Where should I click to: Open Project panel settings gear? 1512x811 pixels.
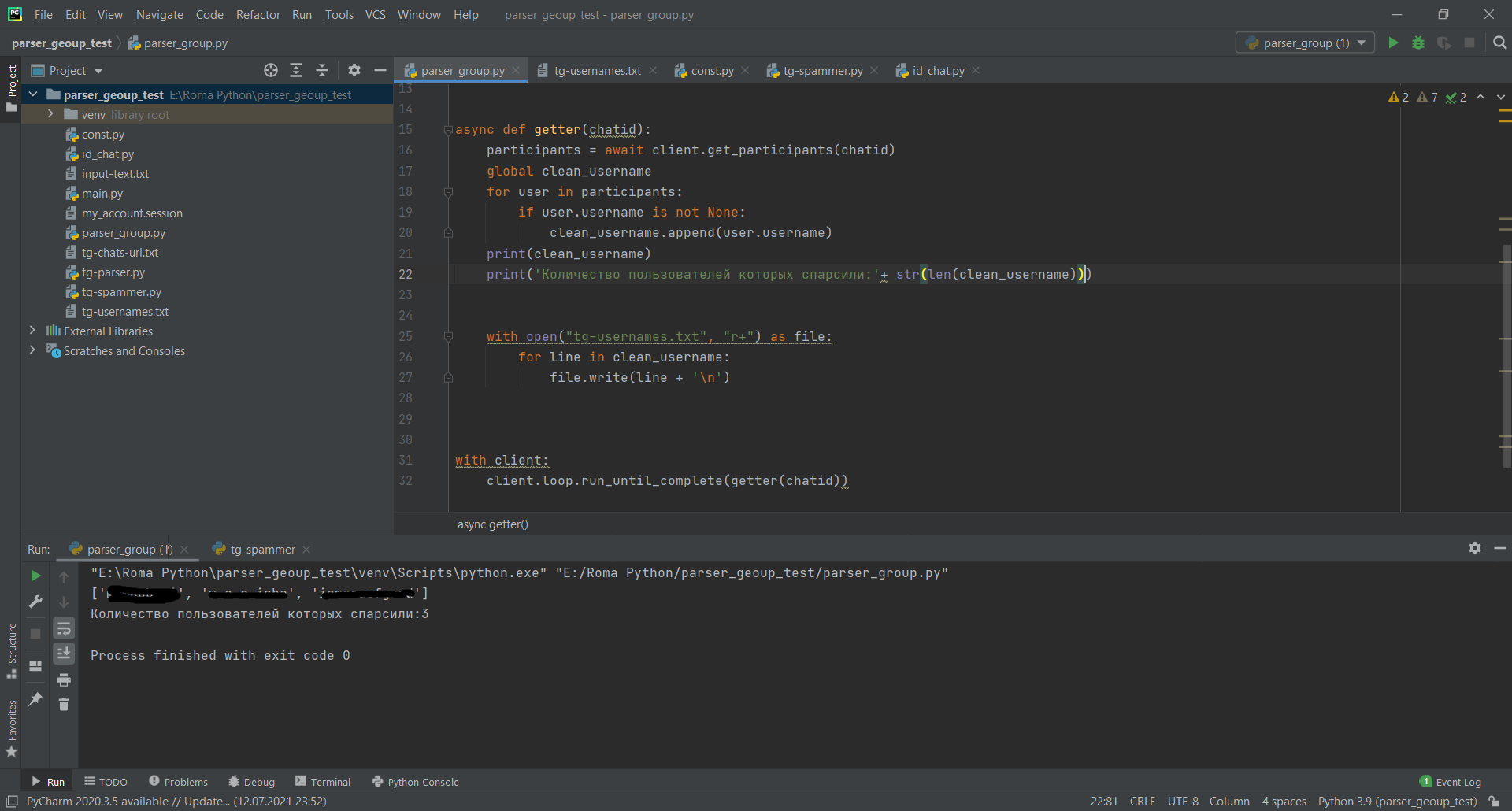(354, 70)
